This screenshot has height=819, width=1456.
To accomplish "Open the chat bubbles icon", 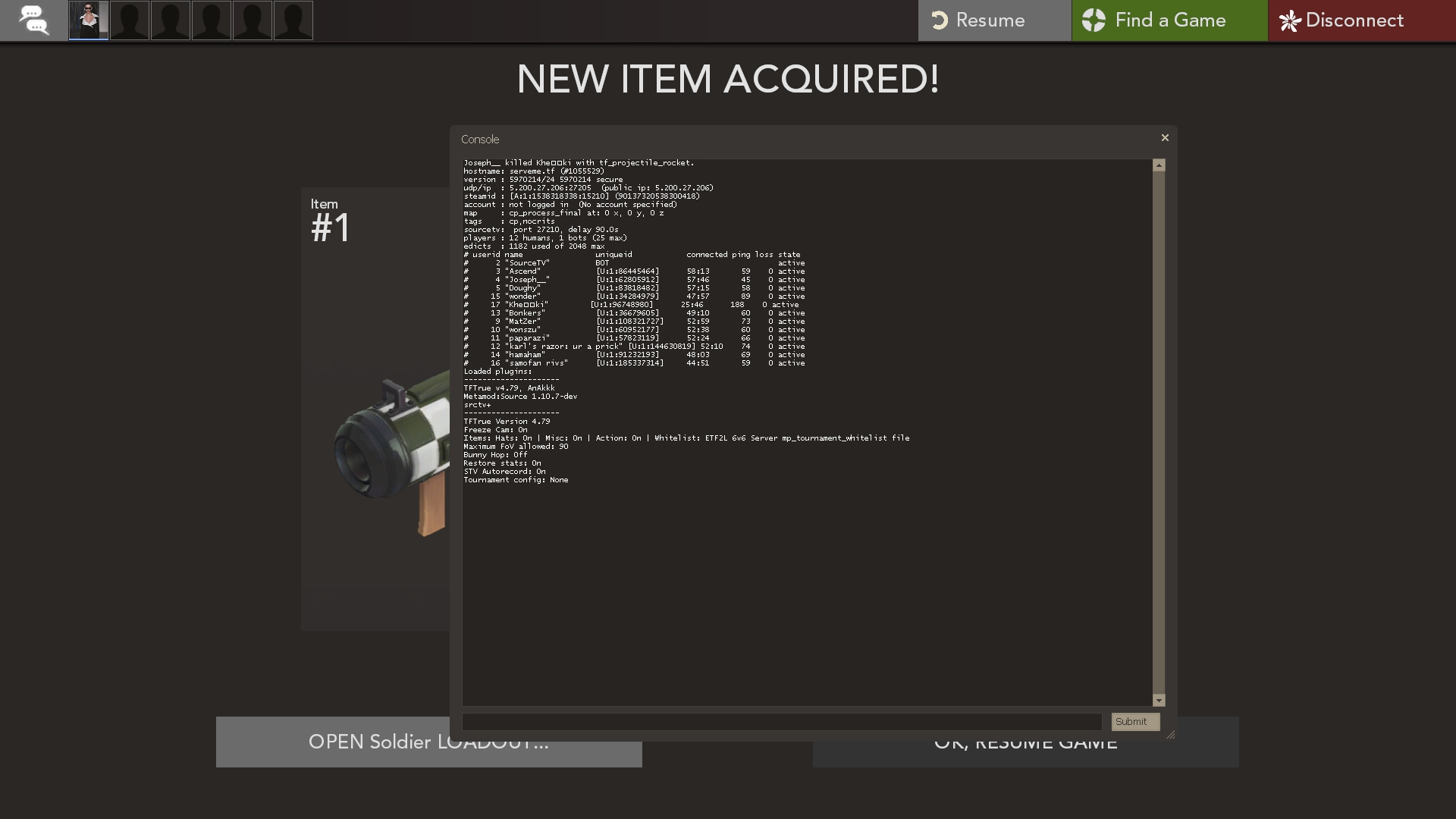I will click(x=33, y=20).
